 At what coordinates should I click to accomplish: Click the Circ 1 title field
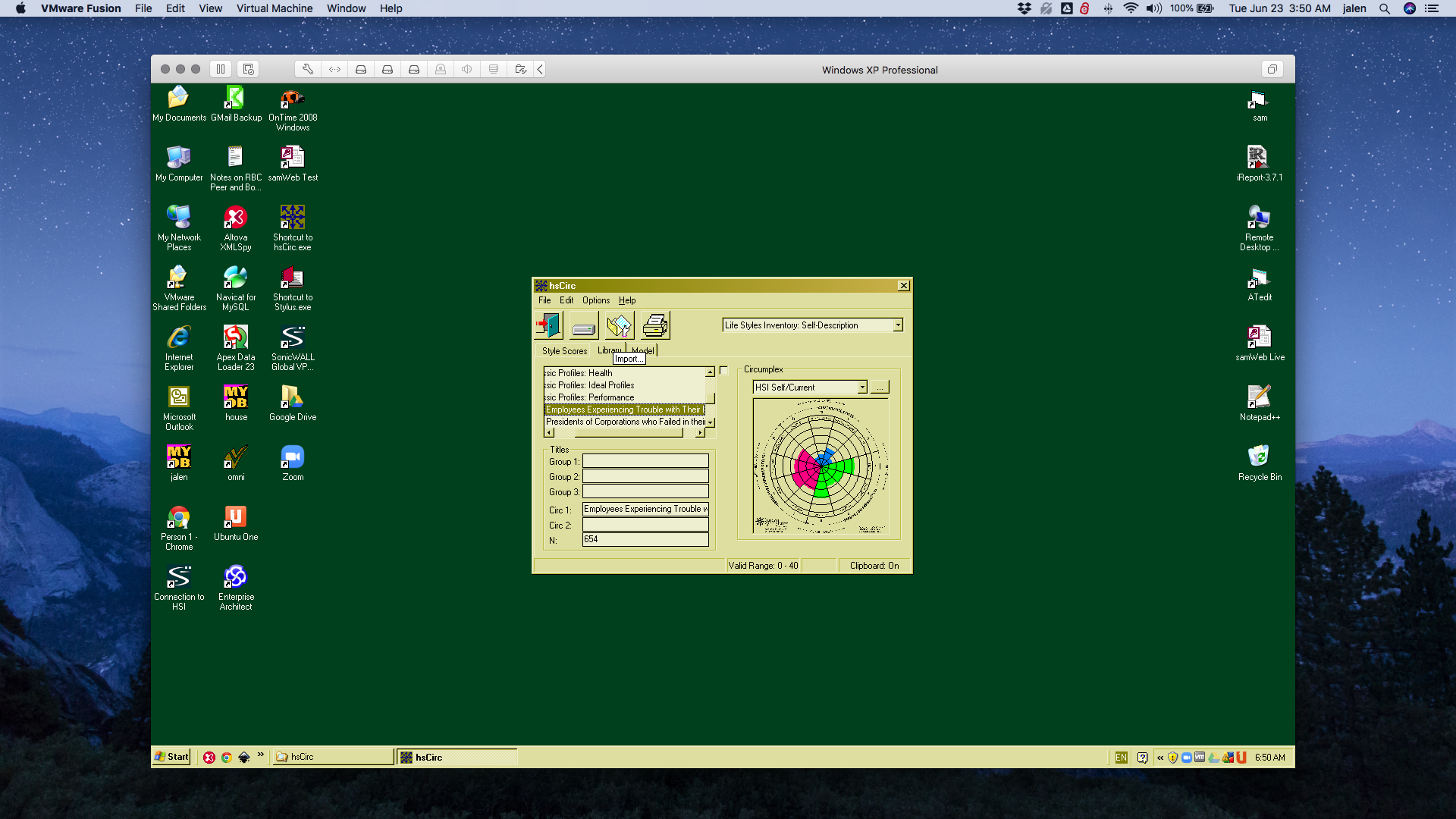pyautogui.click(x=645, y=510)
